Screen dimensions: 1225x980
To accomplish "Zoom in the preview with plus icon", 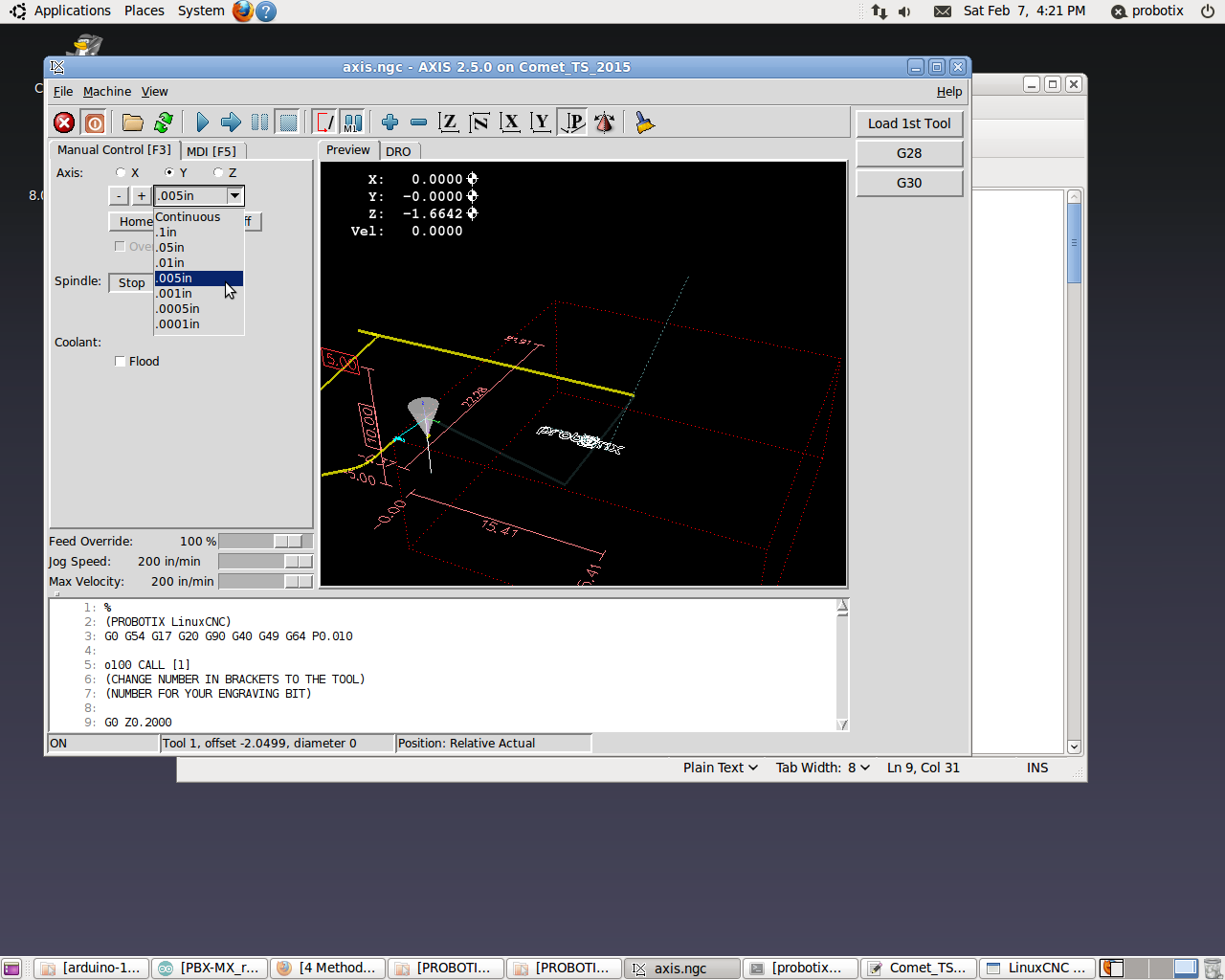I will pyautogui.click(x=390, y=122).
